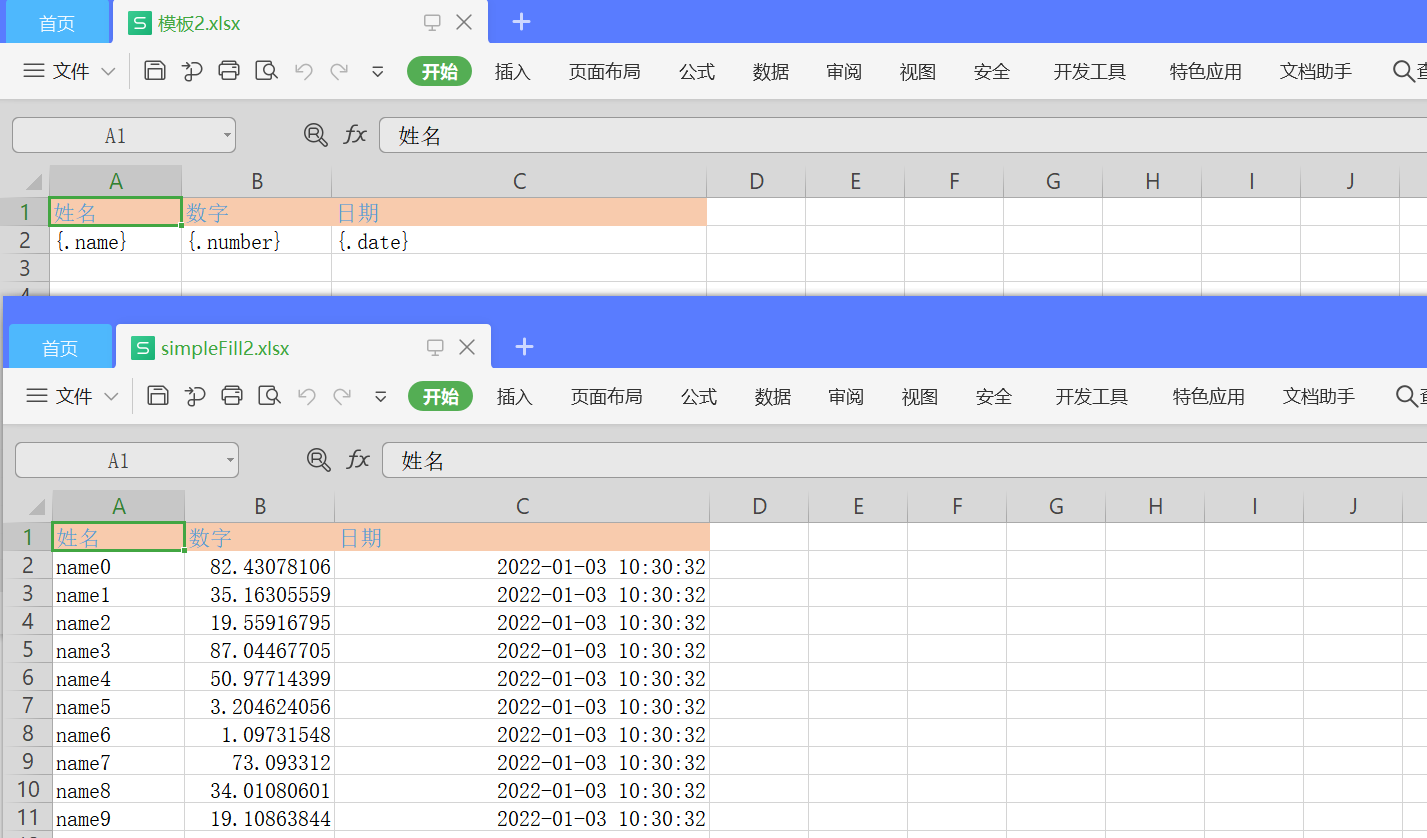1427x838 pixels.
Task: Go to the 首页 home tab
Action: click(55, 21)
